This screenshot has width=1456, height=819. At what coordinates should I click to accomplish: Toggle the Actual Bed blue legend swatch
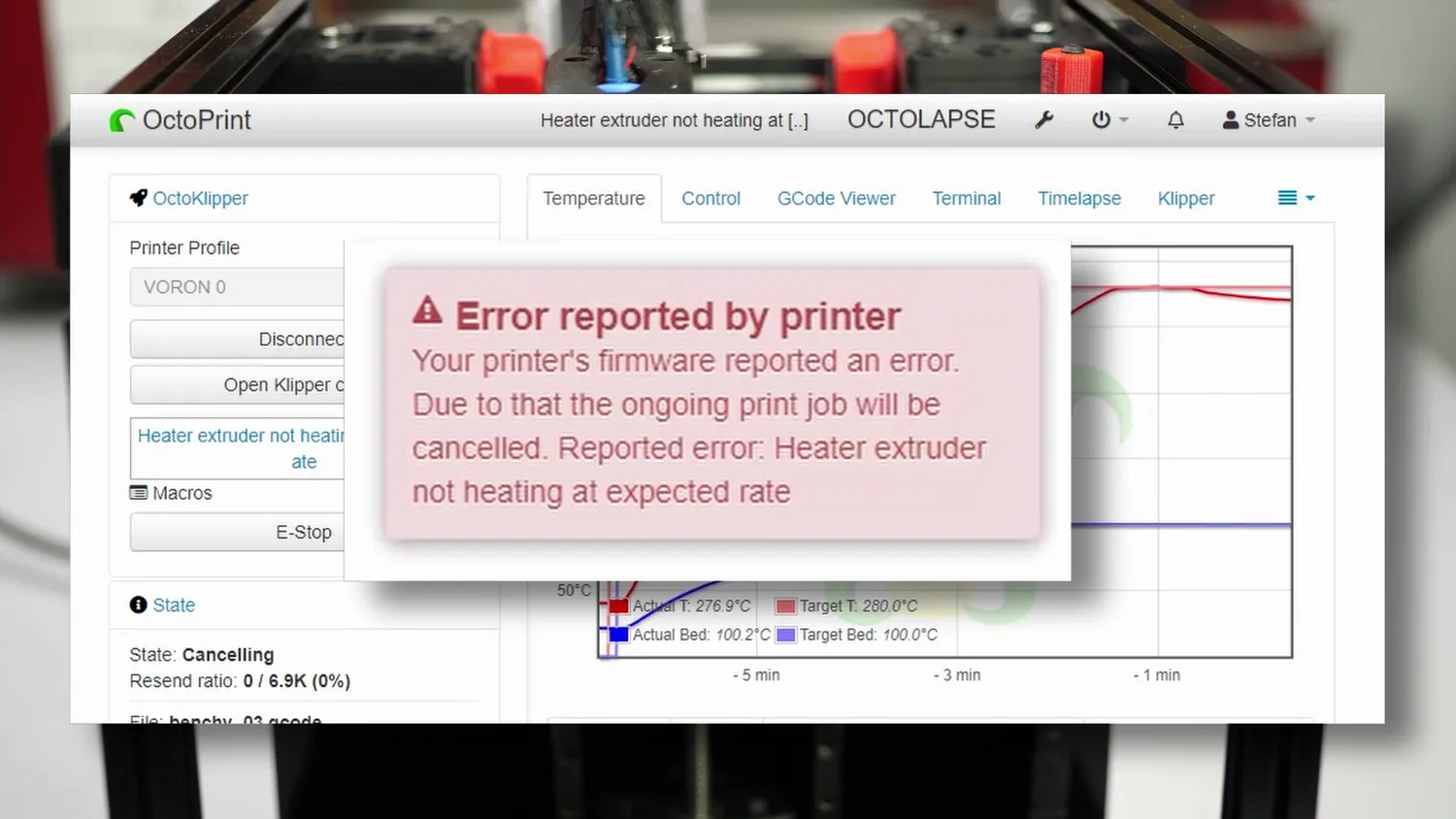619,635
